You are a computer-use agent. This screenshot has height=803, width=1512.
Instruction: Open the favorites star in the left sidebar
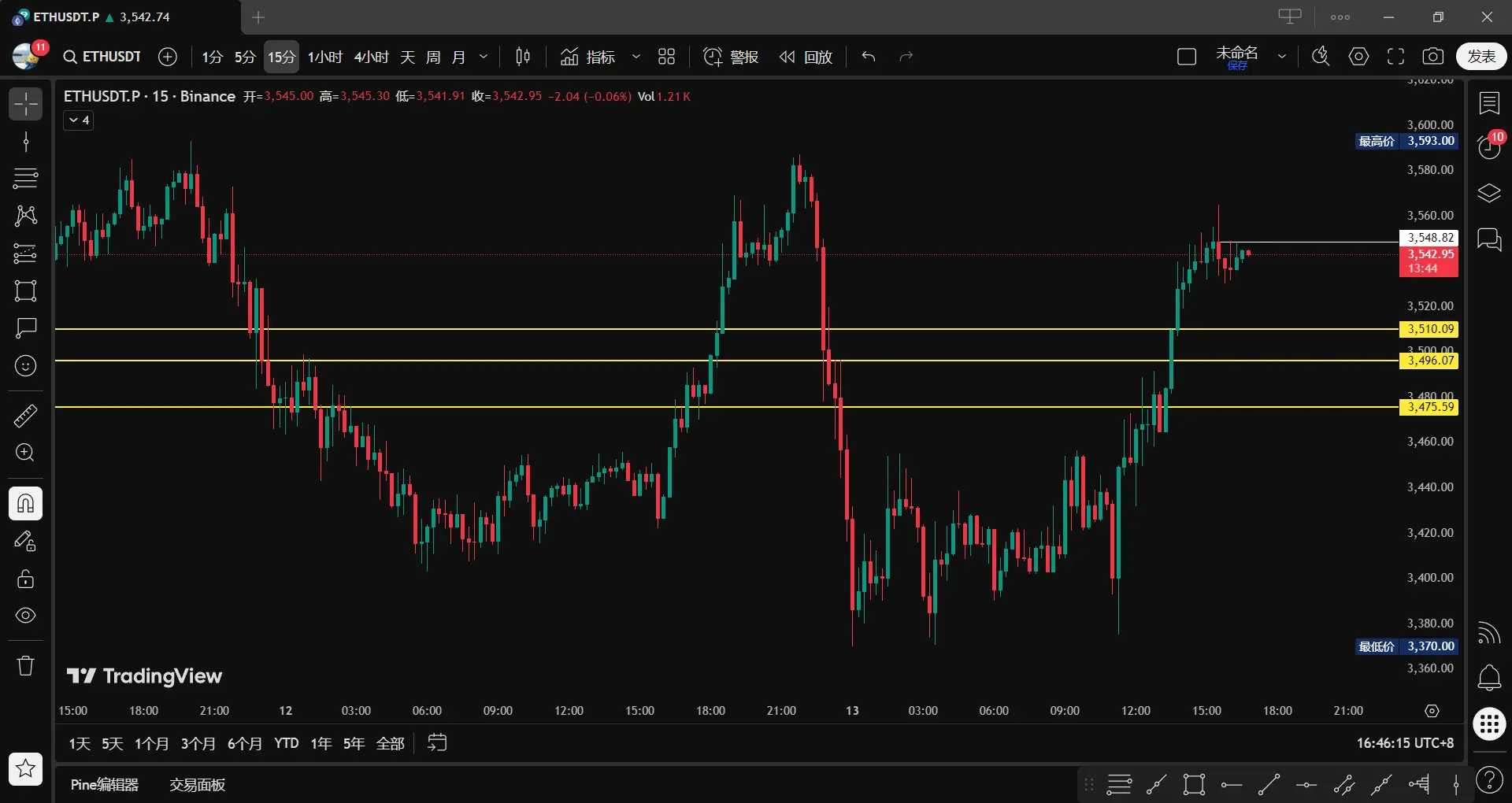(25, 768)
